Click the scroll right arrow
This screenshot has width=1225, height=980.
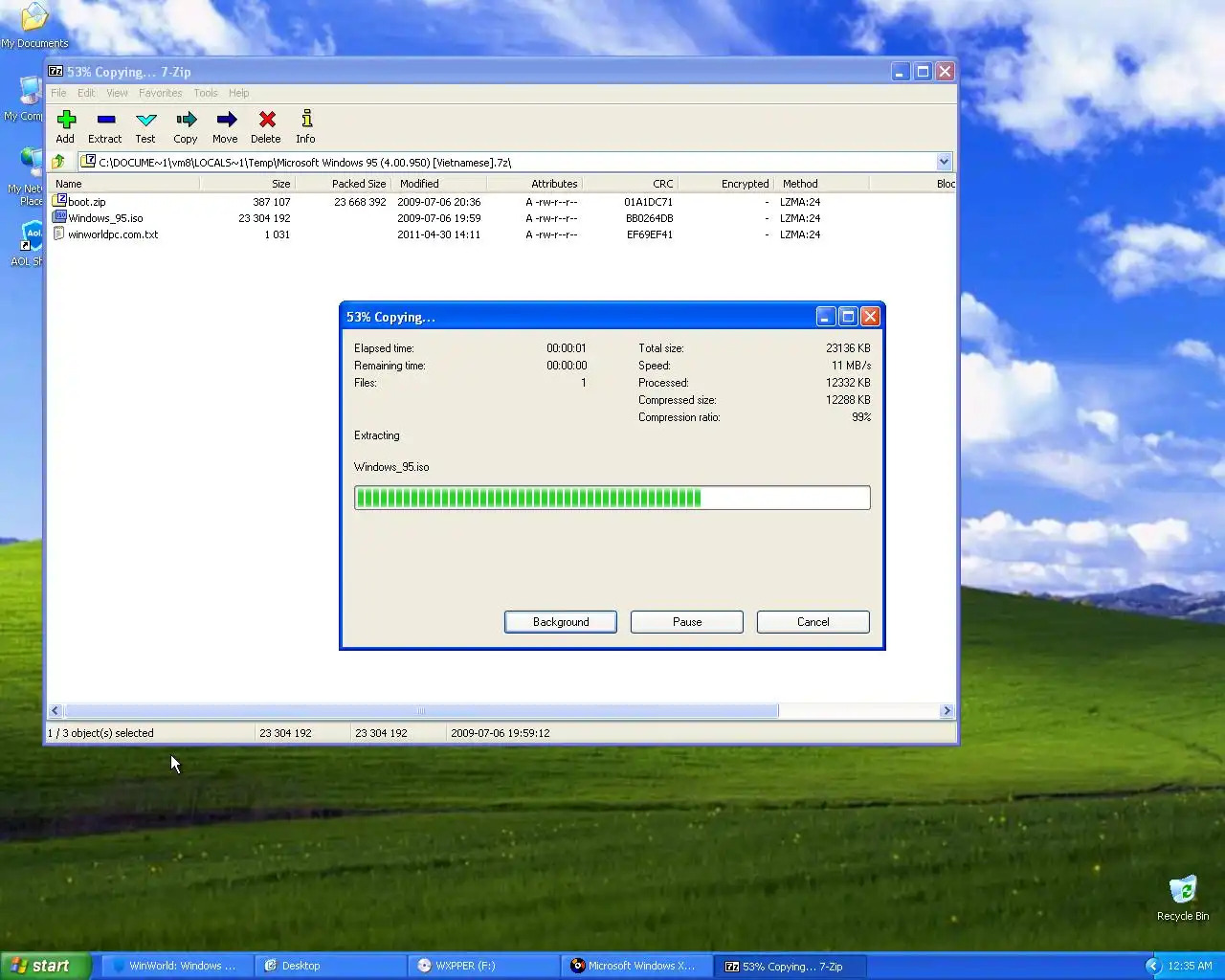pos(947,711)
